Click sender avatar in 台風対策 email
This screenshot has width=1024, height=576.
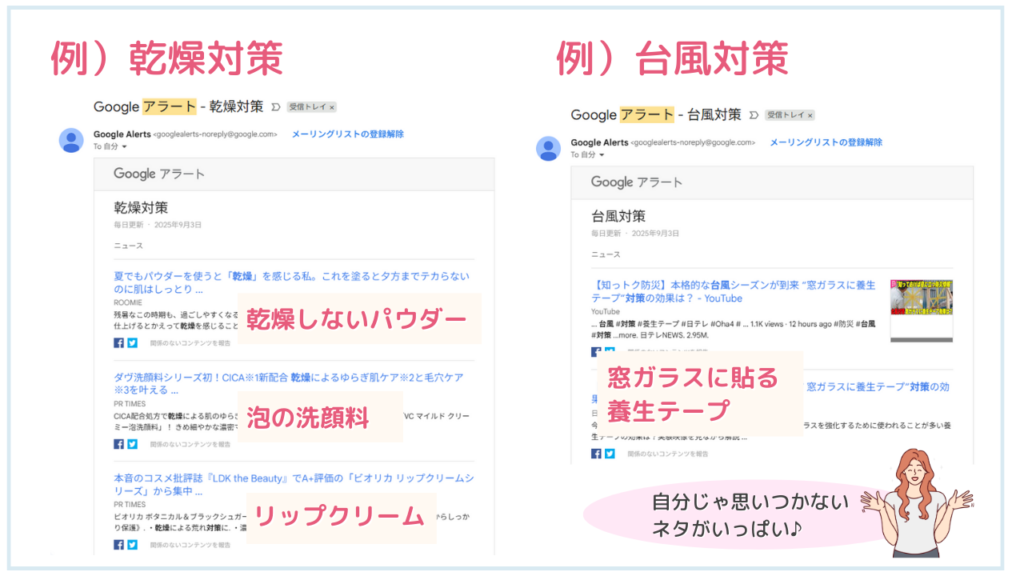click(549, 149)
